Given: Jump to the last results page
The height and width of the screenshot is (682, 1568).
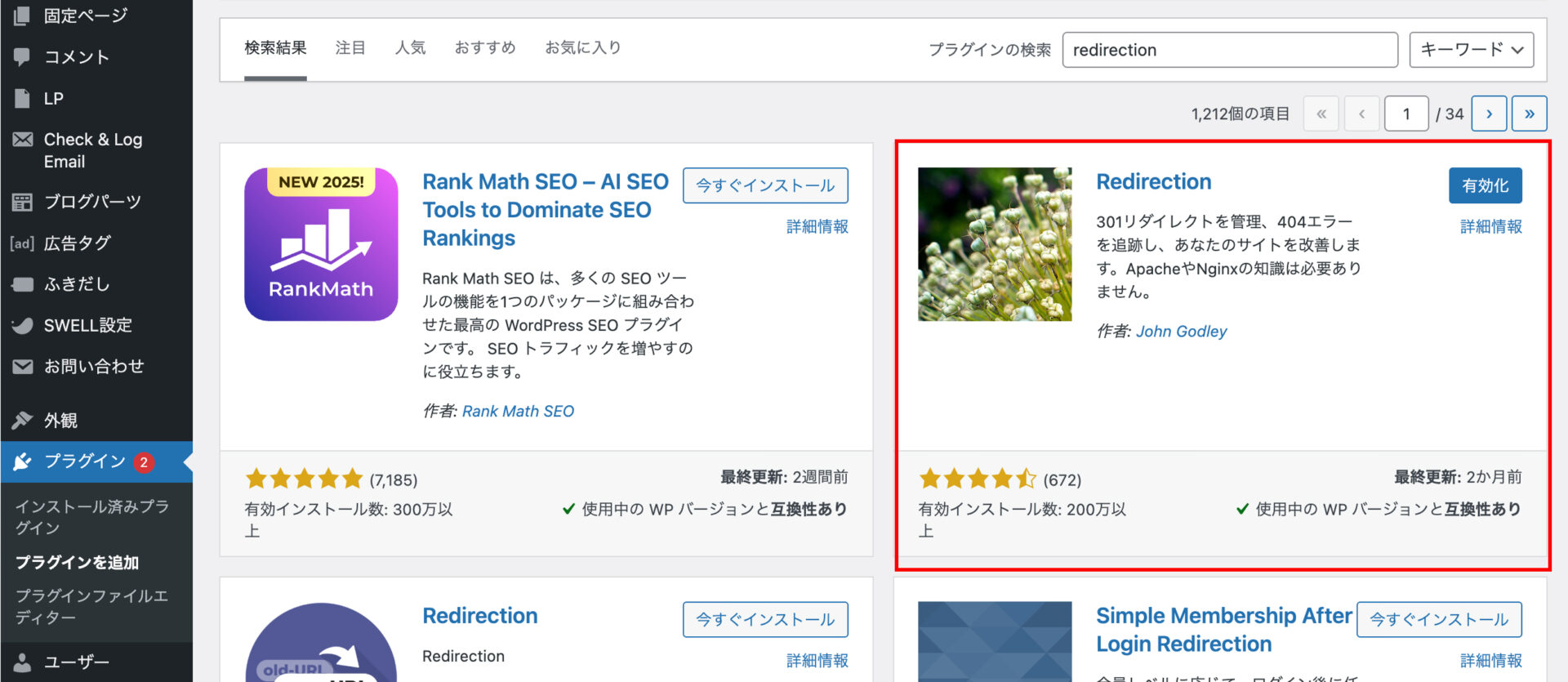Looking at the screenshot, I should [1530, 114].
